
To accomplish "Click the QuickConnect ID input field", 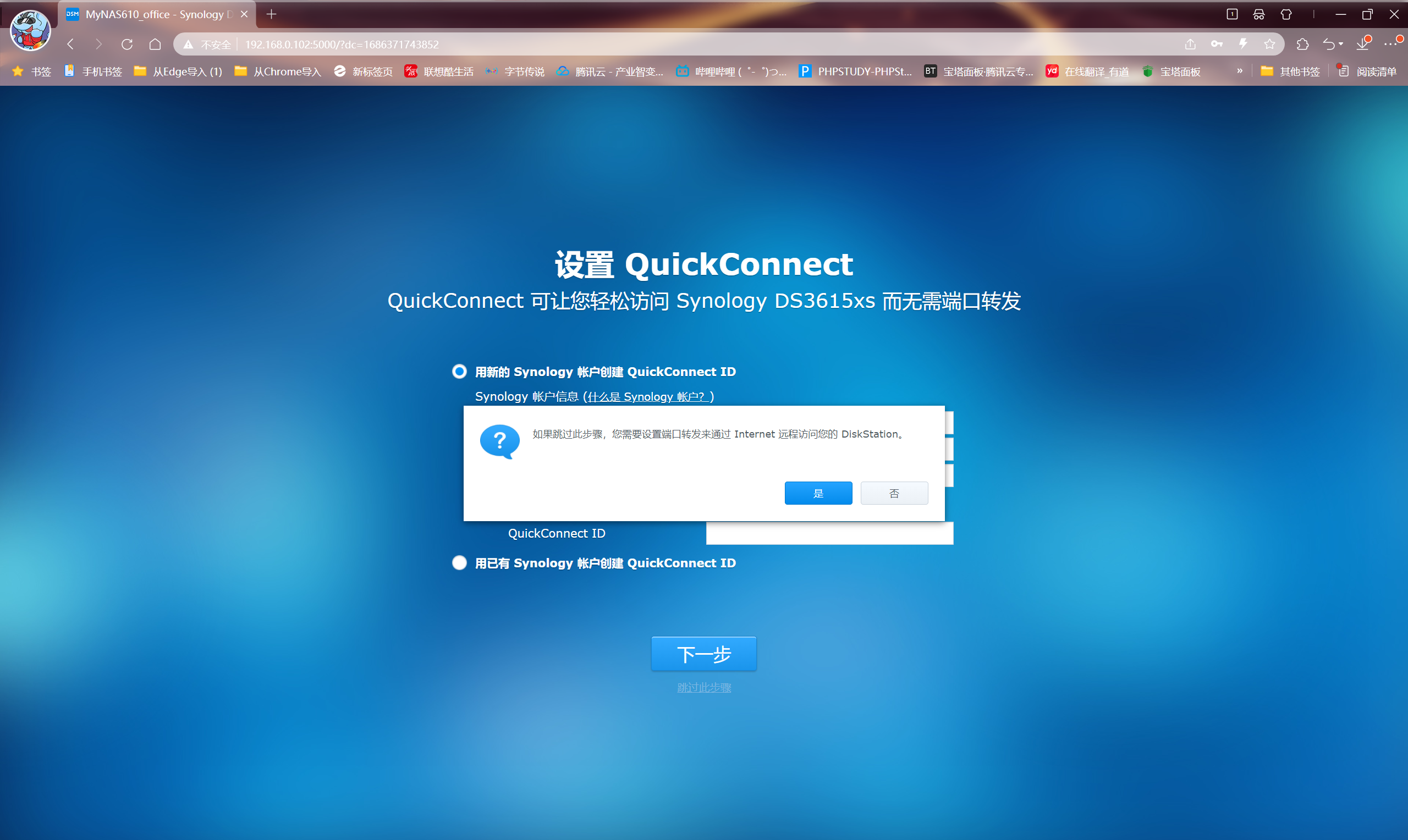I will tap(829, 533).
